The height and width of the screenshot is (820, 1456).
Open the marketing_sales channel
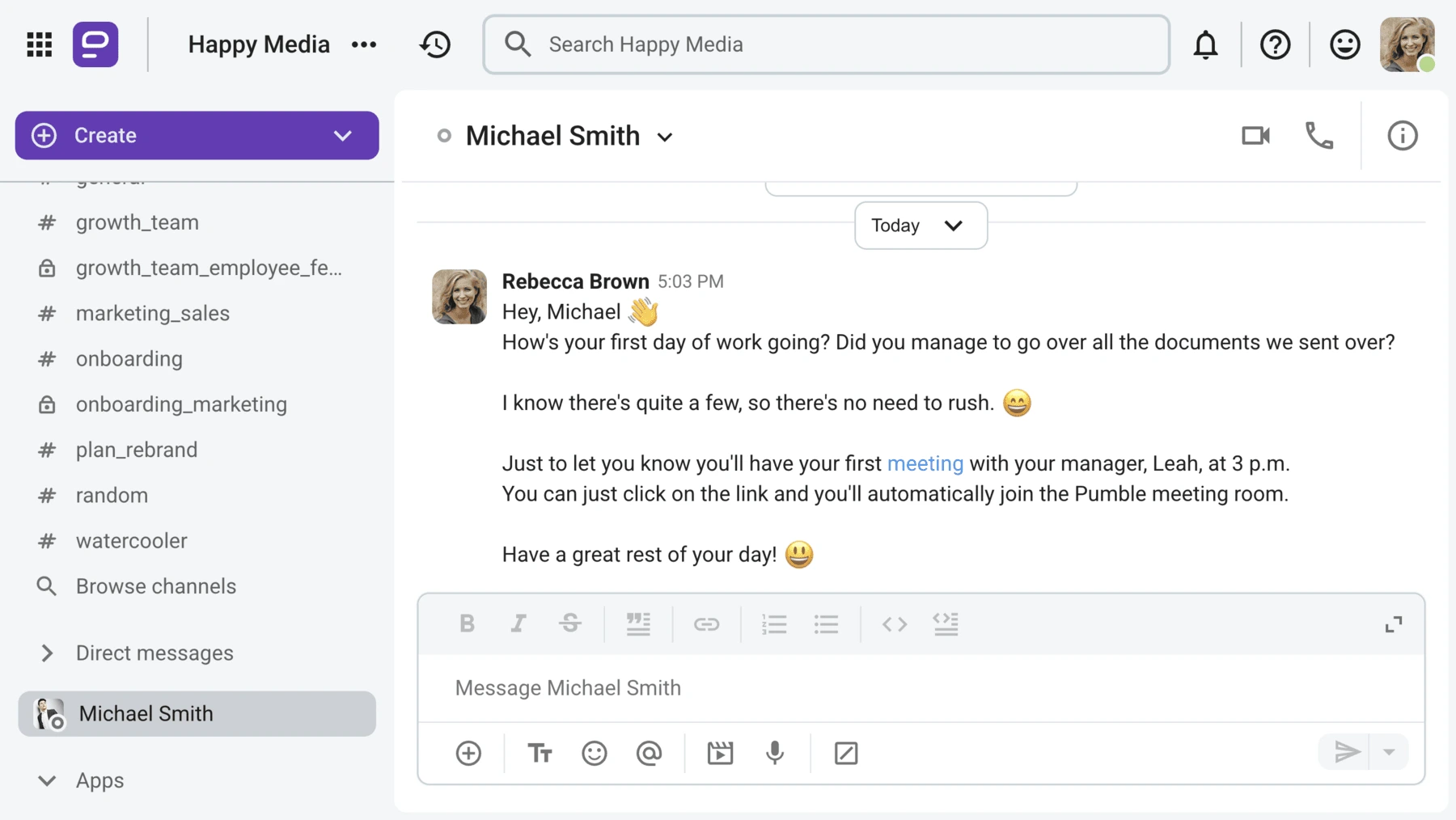(152, 313)
